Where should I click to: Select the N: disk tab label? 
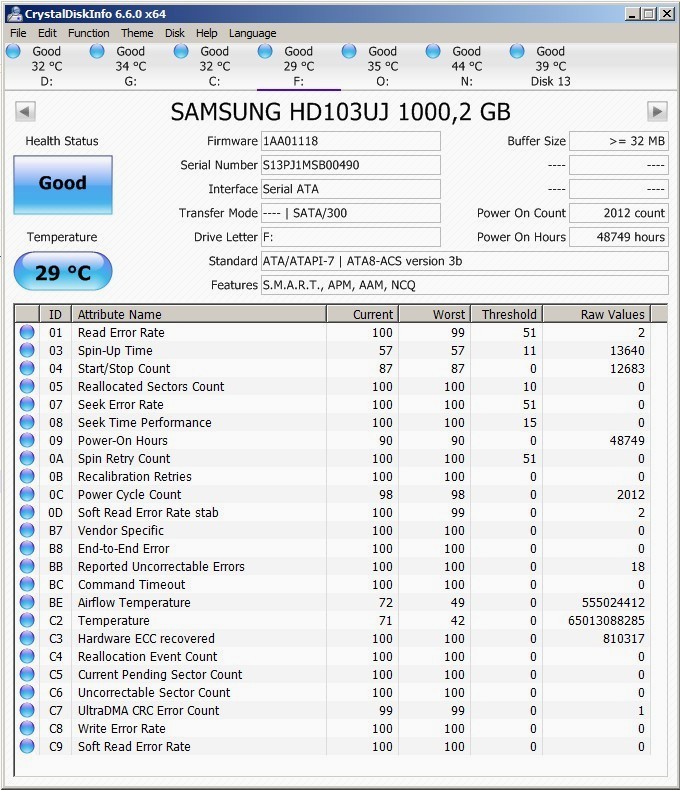466,81
